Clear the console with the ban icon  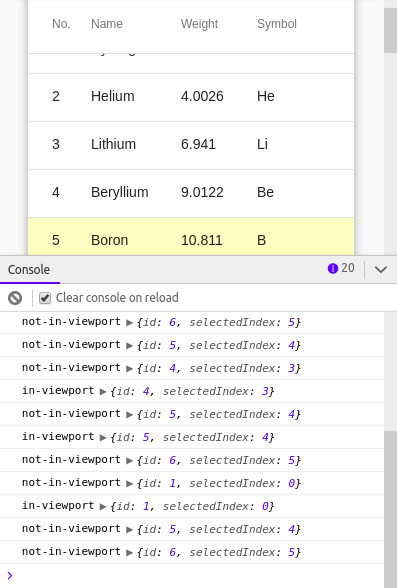tap(15, 298)
